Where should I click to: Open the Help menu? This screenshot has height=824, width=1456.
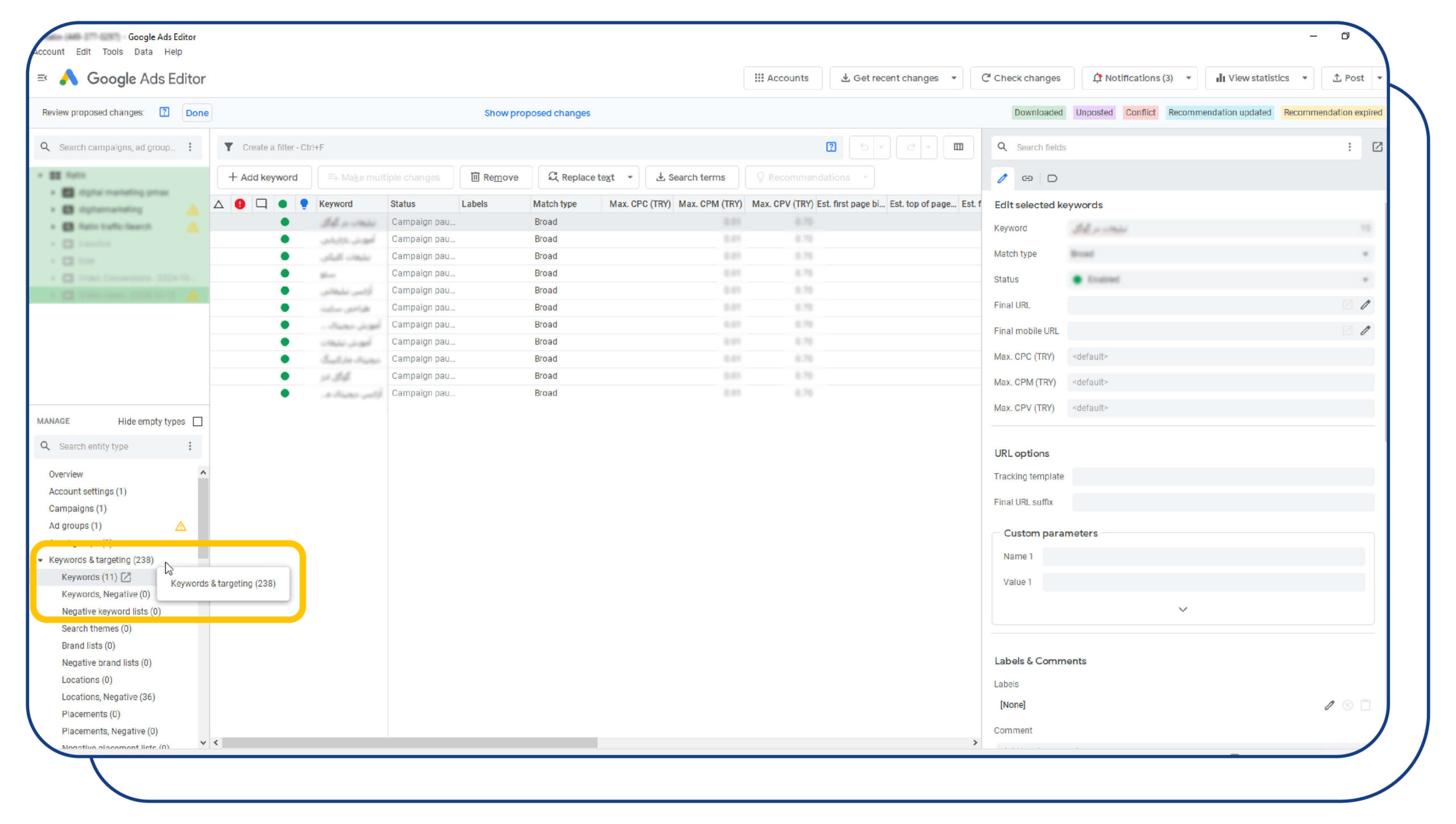coord(173,52)
